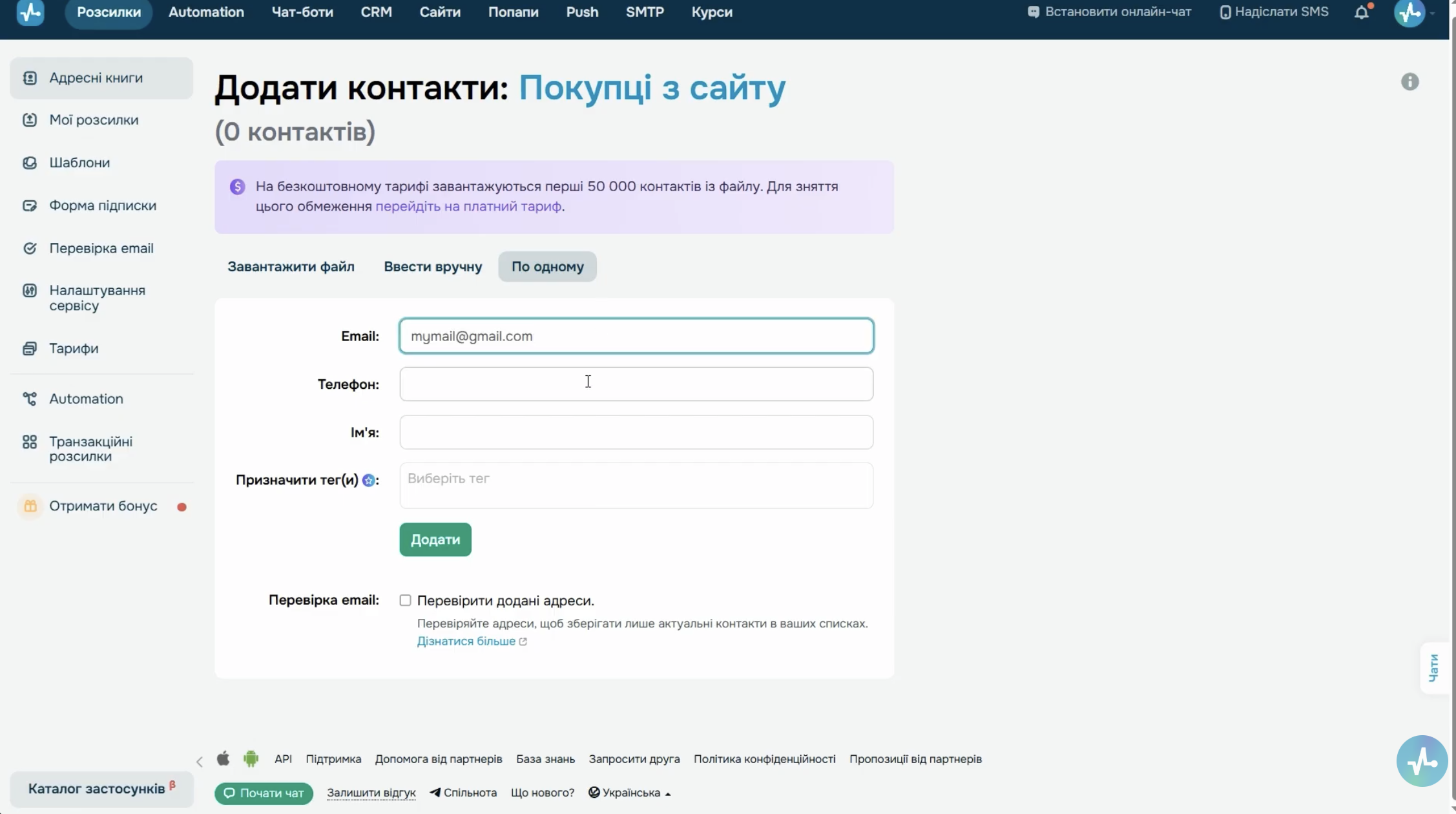Open the Чати side panel tab

click(x=1434, y=668)
